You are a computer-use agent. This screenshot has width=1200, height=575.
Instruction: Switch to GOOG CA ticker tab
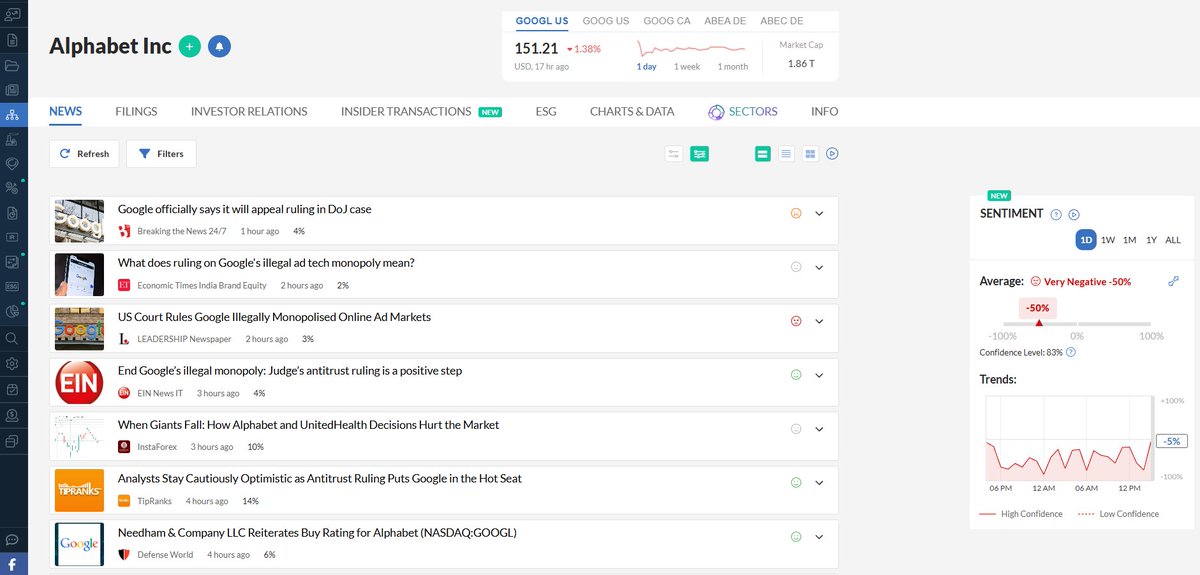(x=667, y=20)
